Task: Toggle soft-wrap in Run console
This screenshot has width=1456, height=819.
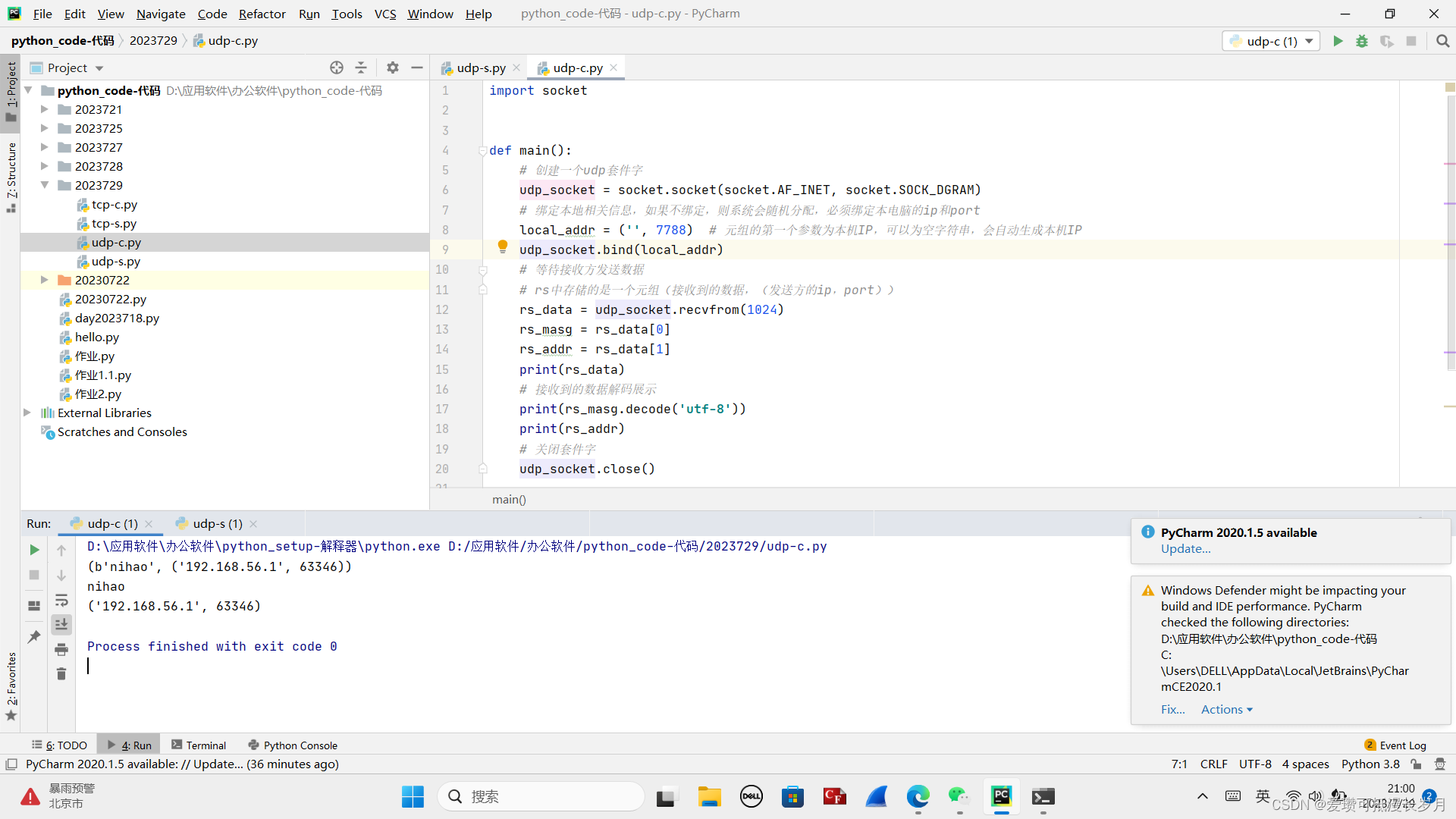Action: click(61, 600)
